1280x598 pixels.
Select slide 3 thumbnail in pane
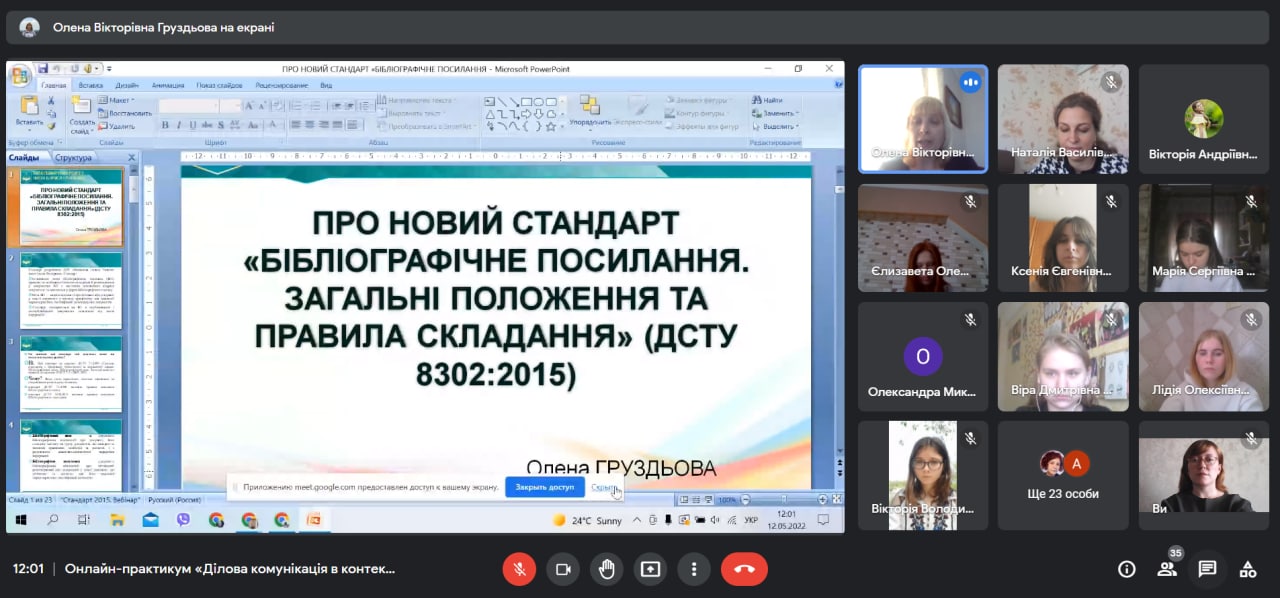click(69, 375)
